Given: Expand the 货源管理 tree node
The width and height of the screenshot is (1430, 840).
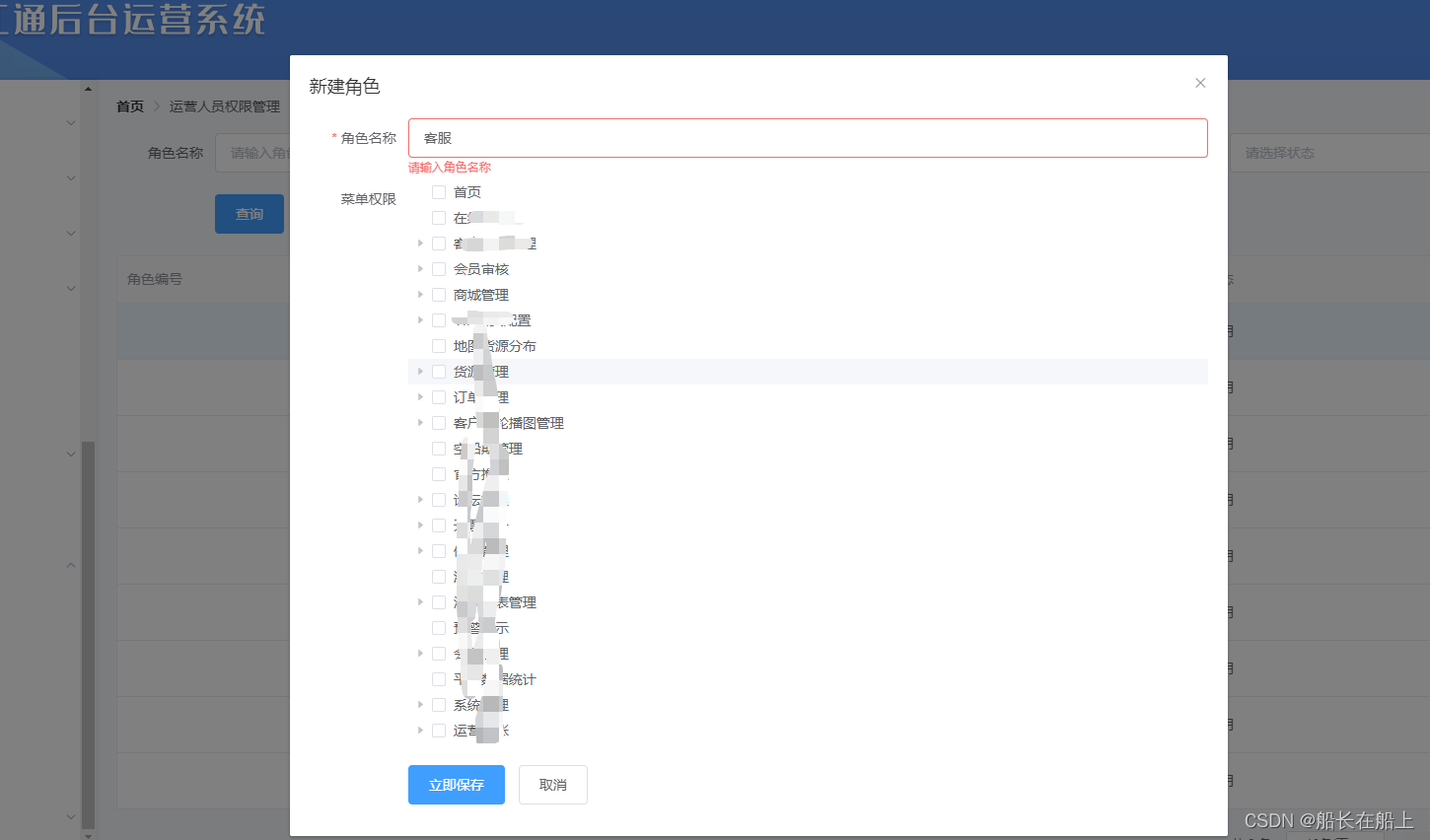Looking at the screenshot, I should click(x=421, y=372).
